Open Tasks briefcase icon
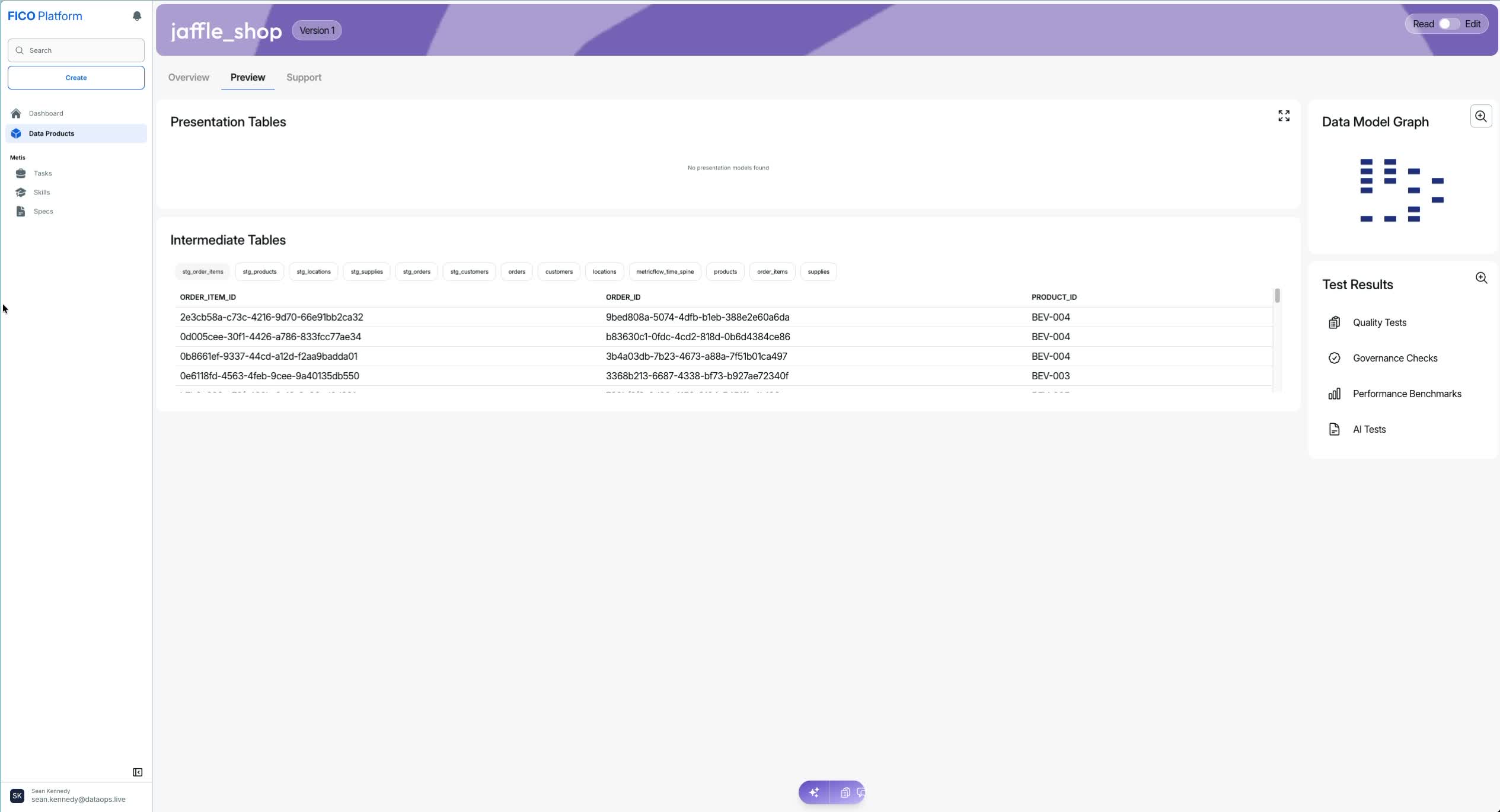The height and width of the screenshot is (812, 1500). pos(21,173)
